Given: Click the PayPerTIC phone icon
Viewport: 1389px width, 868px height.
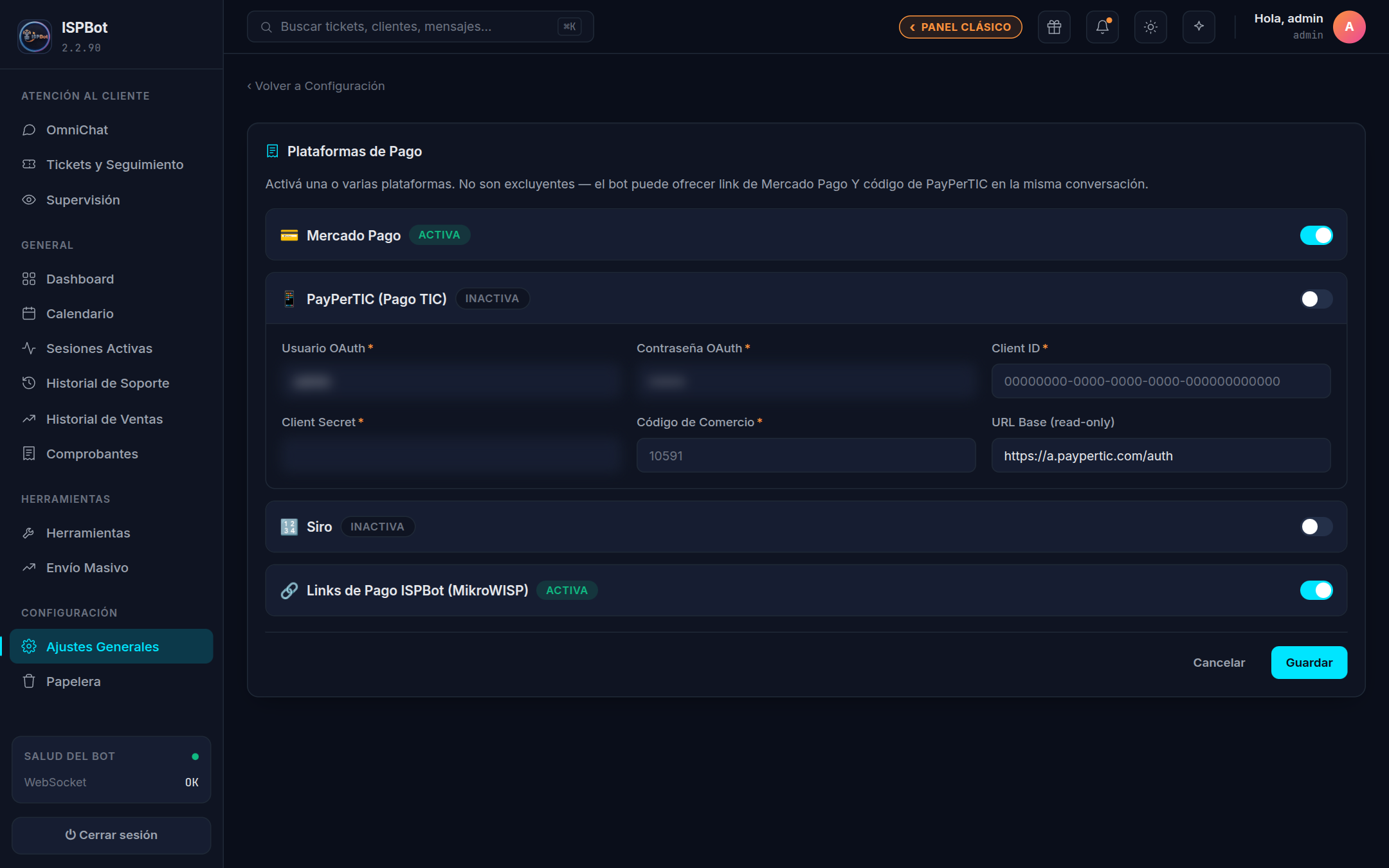Looking at the screenshot, I should [x=289, y=299].
